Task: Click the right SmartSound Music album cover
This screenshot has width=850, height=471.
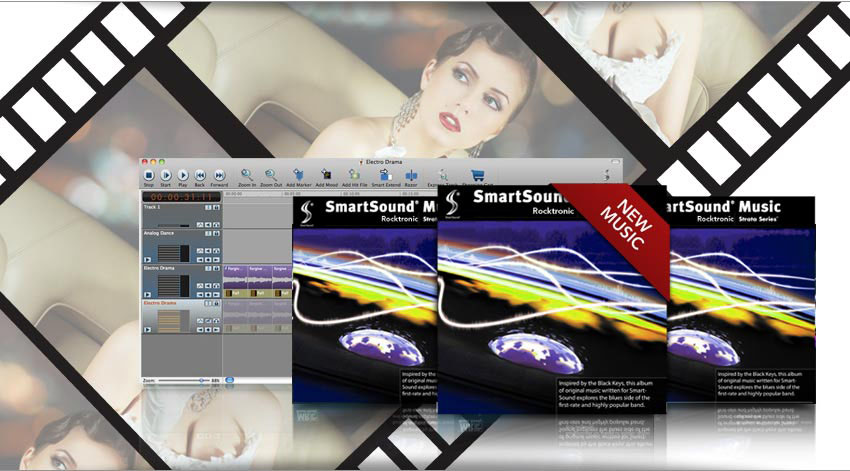Action: click(741, 300)
